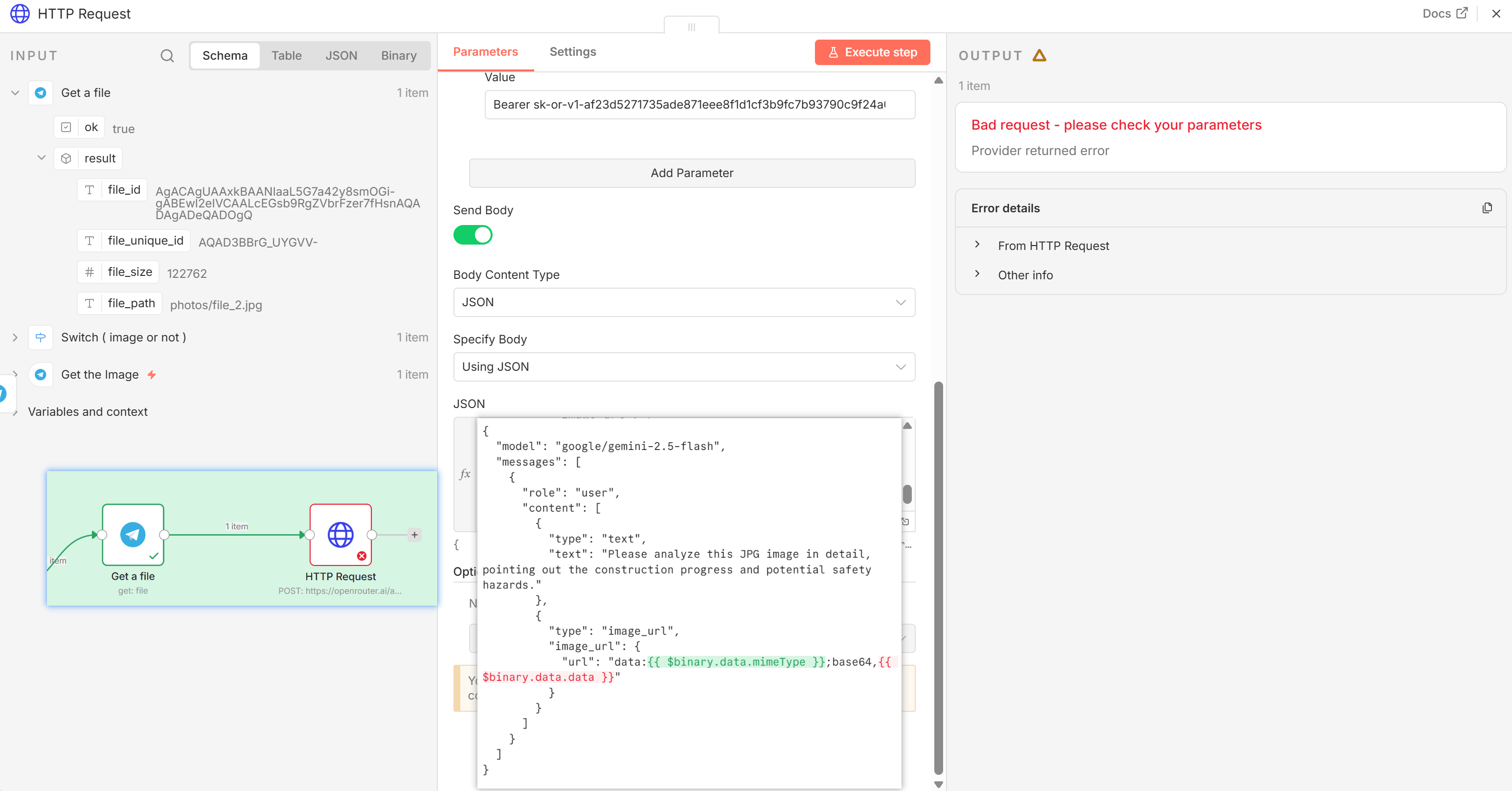Click the Add Parameter button
Image resolution: width=1512 pixels, height=791 pixels.
(x=692, y=173)
